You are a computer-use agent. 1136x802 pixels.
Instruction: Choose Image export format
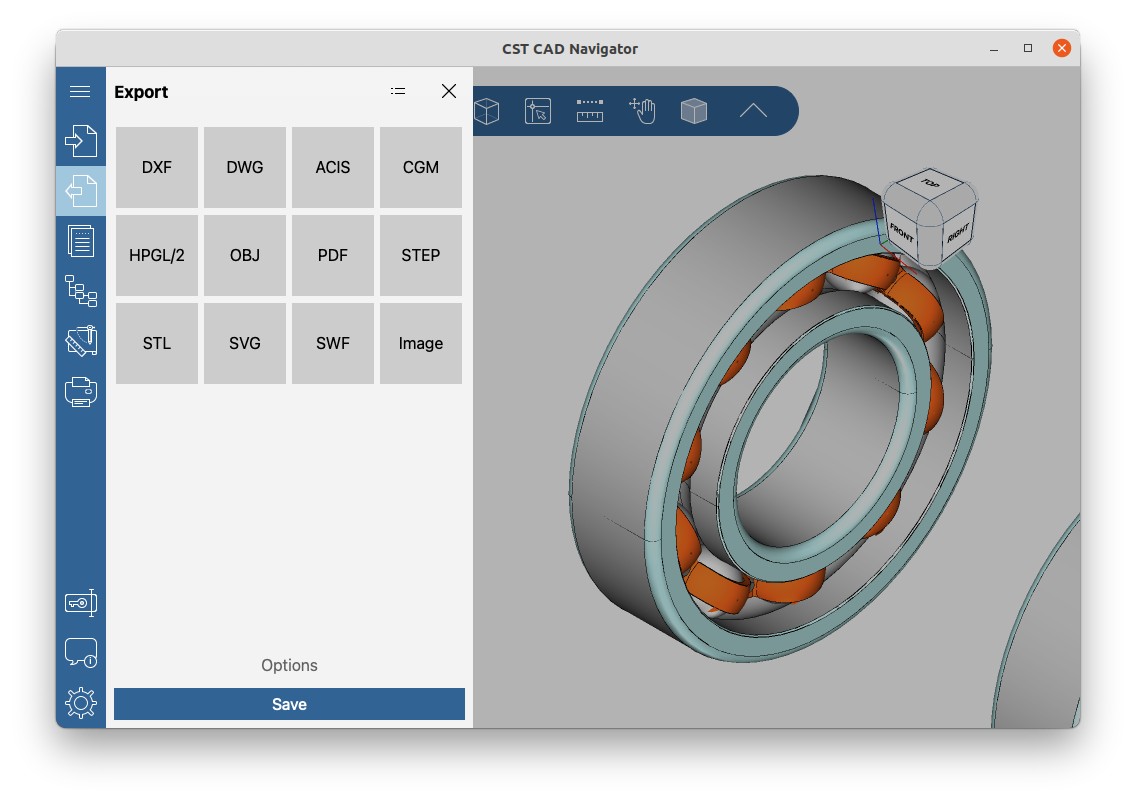[421, 343]
